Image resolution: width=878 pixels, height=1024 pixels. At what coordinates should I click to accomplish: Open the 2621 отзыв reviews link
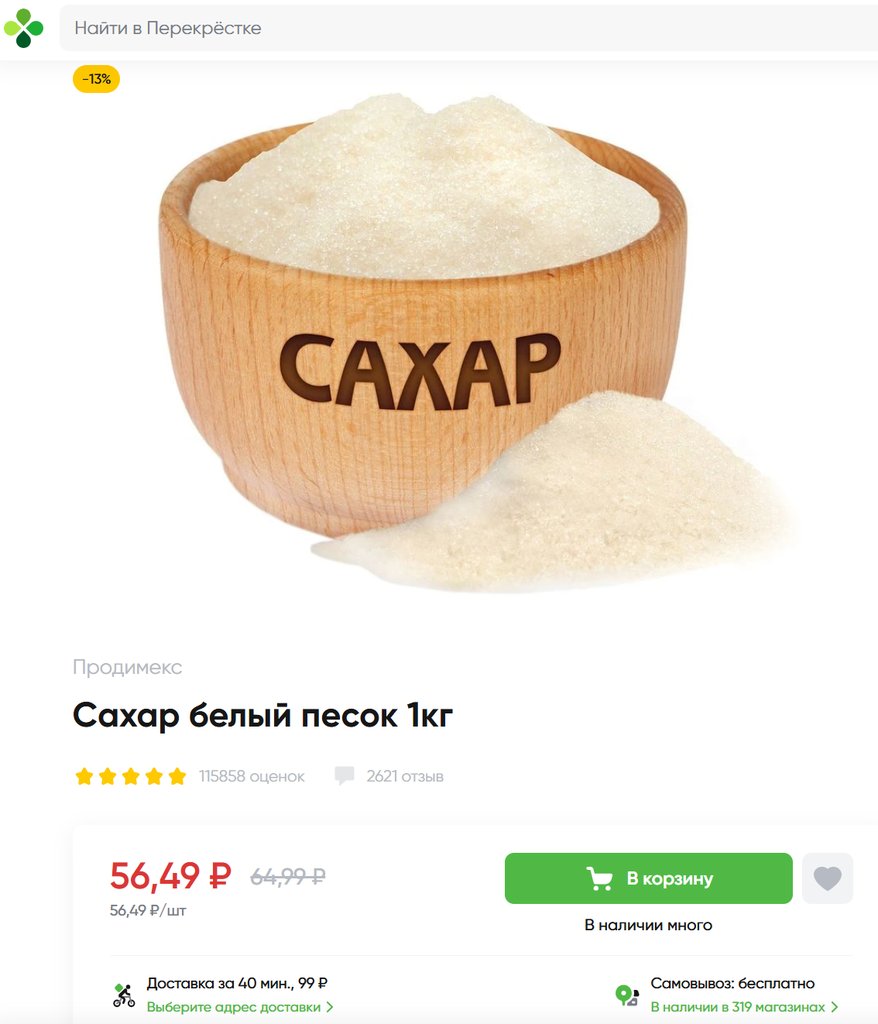coord(405,776)
